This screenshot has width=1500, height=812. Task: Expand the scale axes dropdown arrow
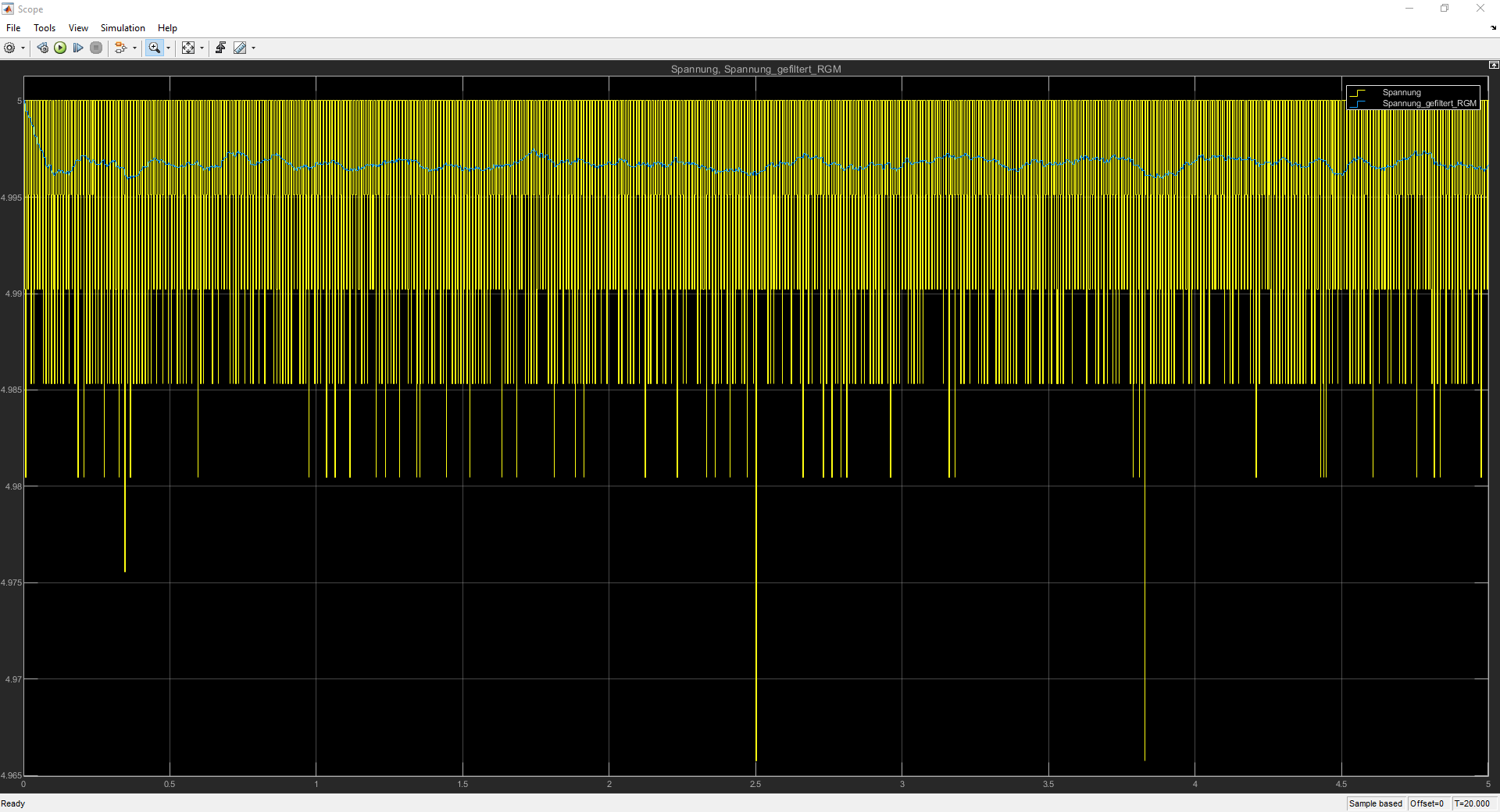(x=202, y=48)
